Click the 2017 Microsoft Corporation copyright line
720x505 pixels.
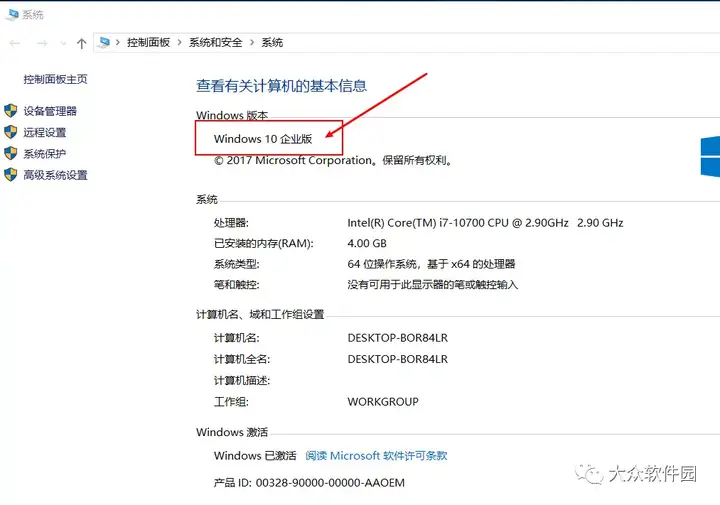333,160
